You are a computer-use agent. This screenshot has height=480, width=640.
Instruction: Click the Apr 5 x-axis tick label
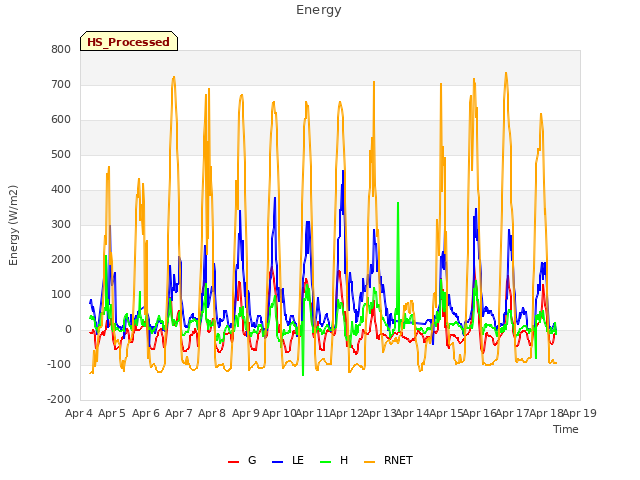pyautogui.click(x=112, y=413)
